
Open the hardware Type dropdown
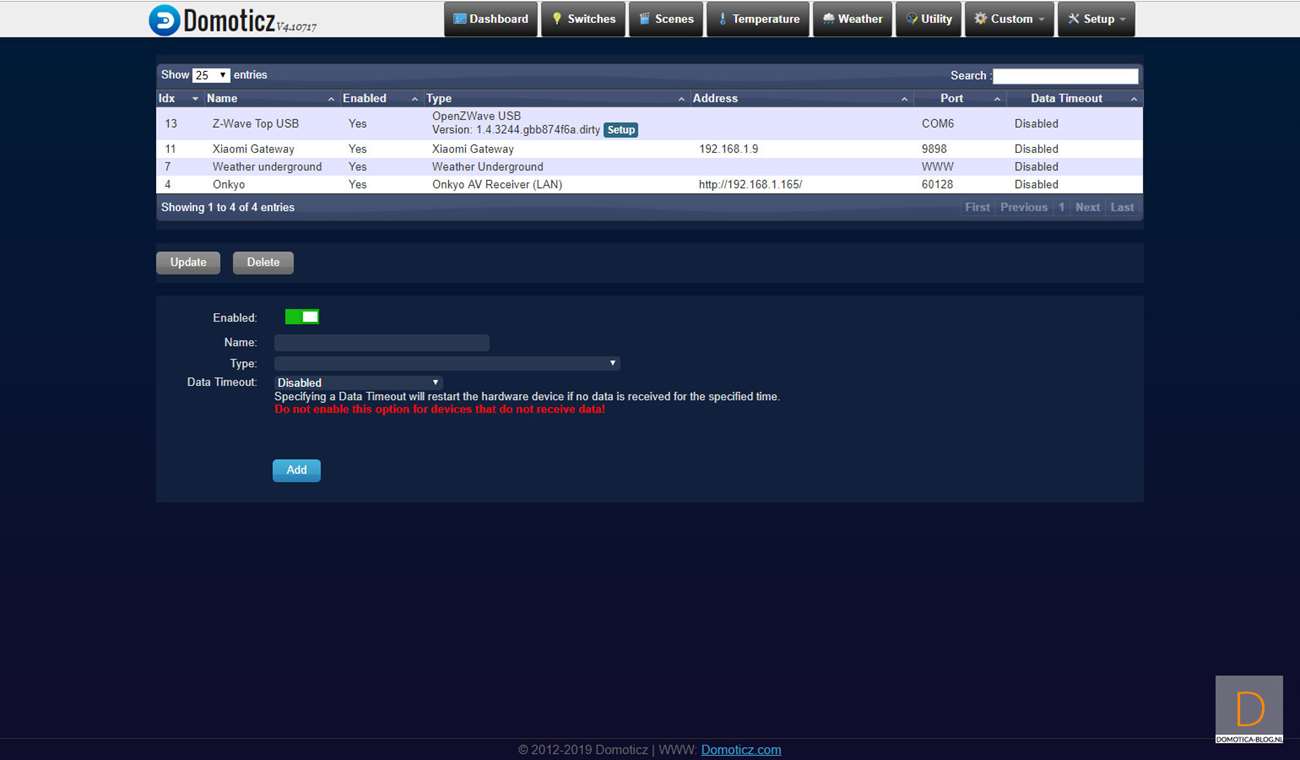447,364
